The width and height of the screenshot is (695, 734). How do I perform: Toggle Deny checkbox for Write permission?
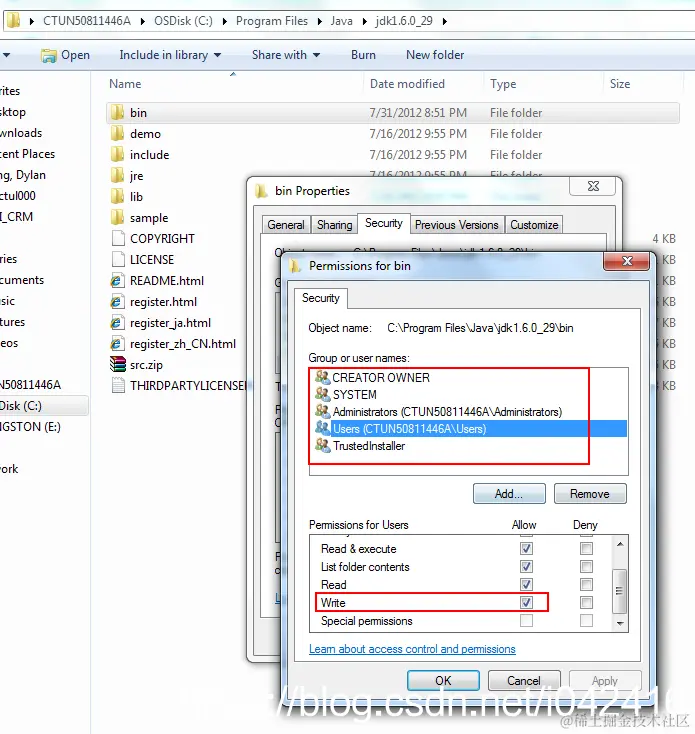[x=586, y=602]
